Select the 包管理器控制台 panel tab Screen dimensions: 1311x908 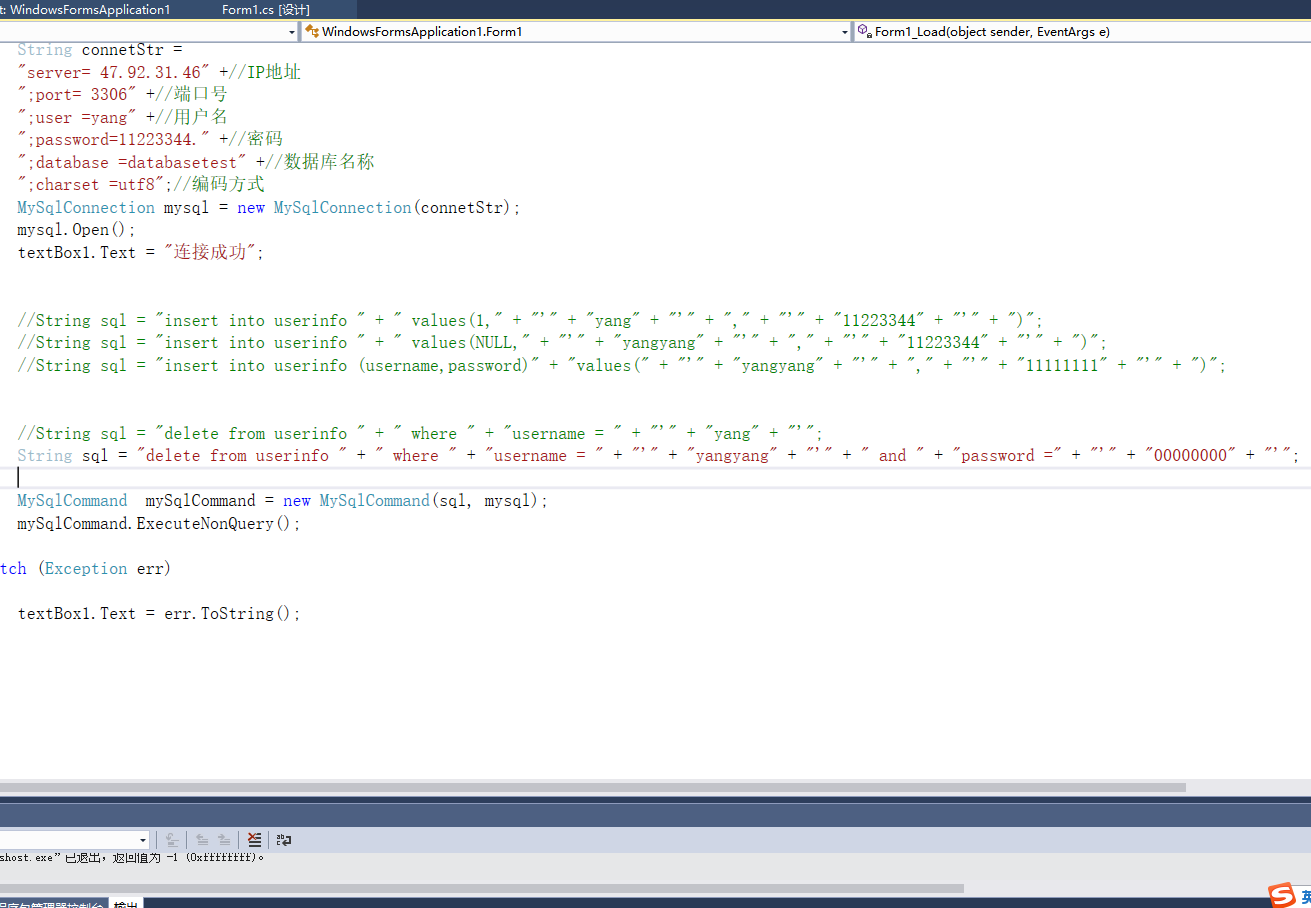[50, 903]
